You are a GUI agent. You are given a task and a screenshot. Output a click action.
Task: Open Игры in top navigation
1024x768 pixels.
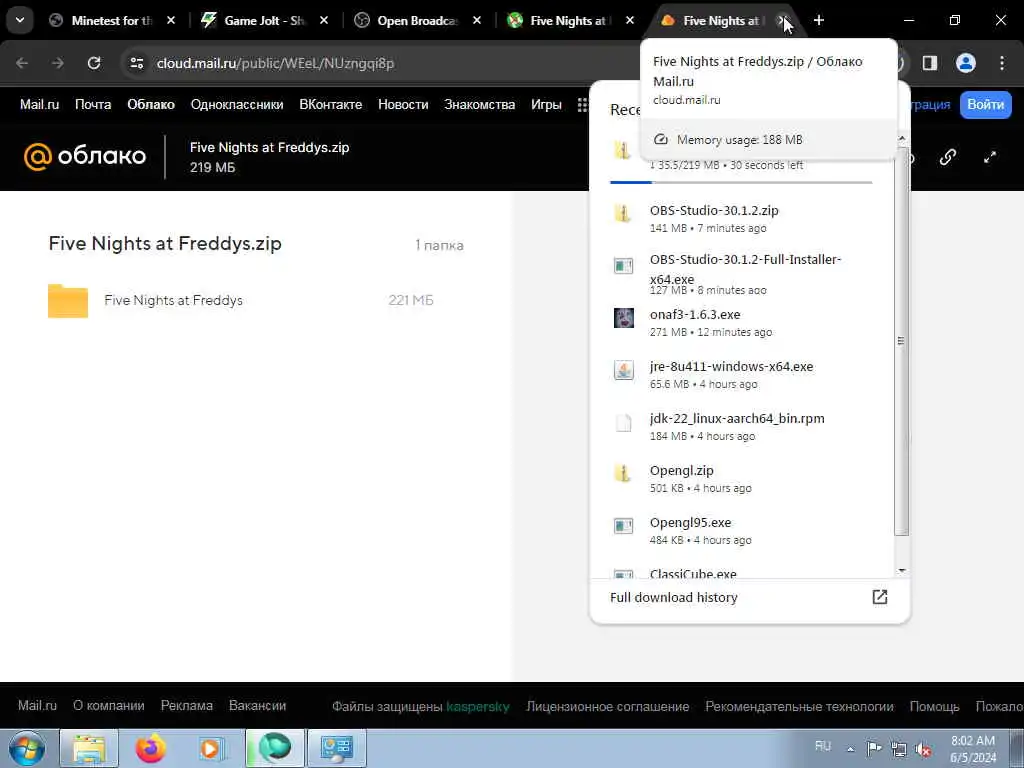pyautogui.click(x=546, y=104)
